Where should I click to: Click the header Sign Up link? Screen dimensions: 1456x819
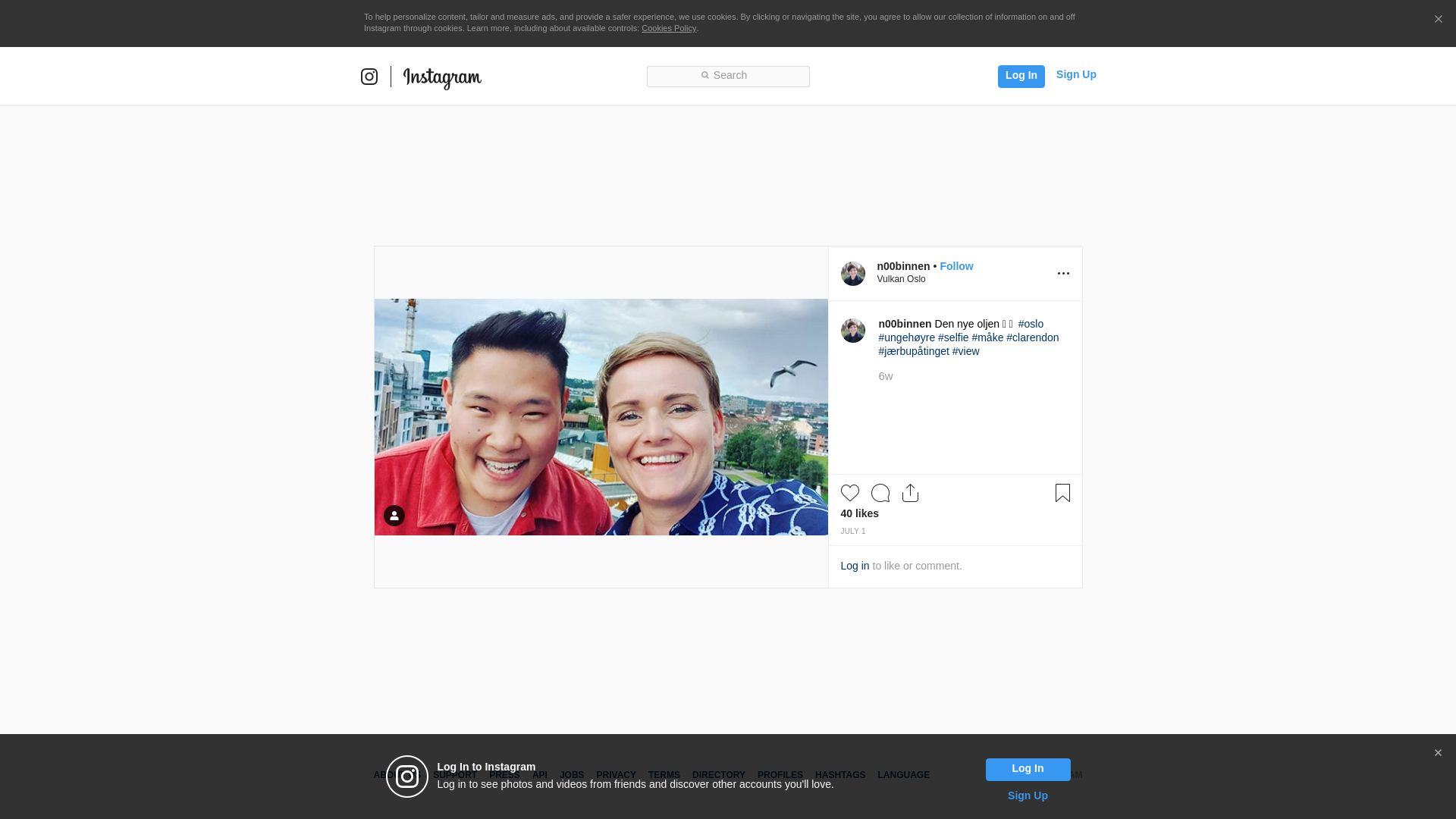point(1075,74)
